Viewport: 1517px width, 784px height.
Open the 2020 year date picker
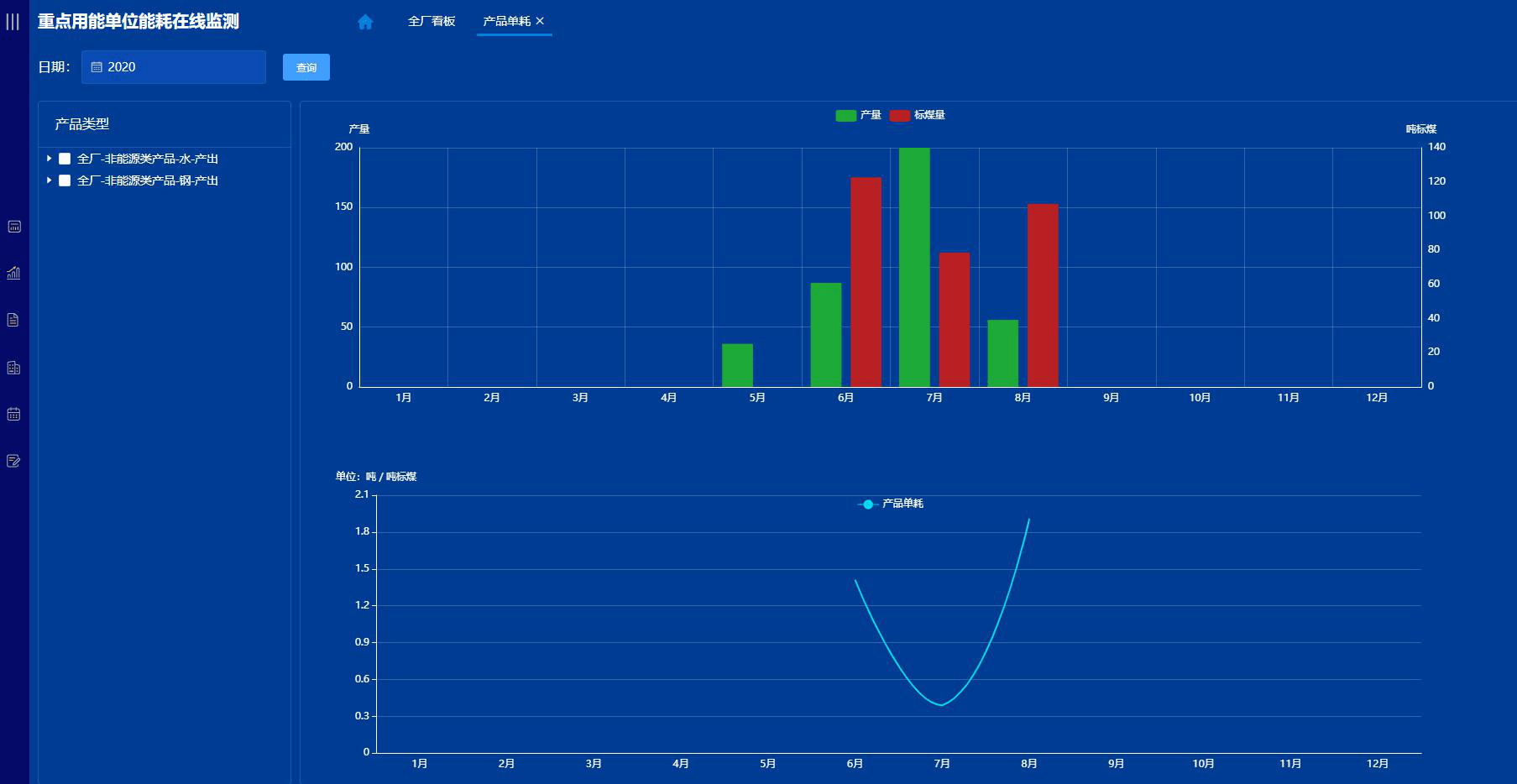[x=174, y=67]
